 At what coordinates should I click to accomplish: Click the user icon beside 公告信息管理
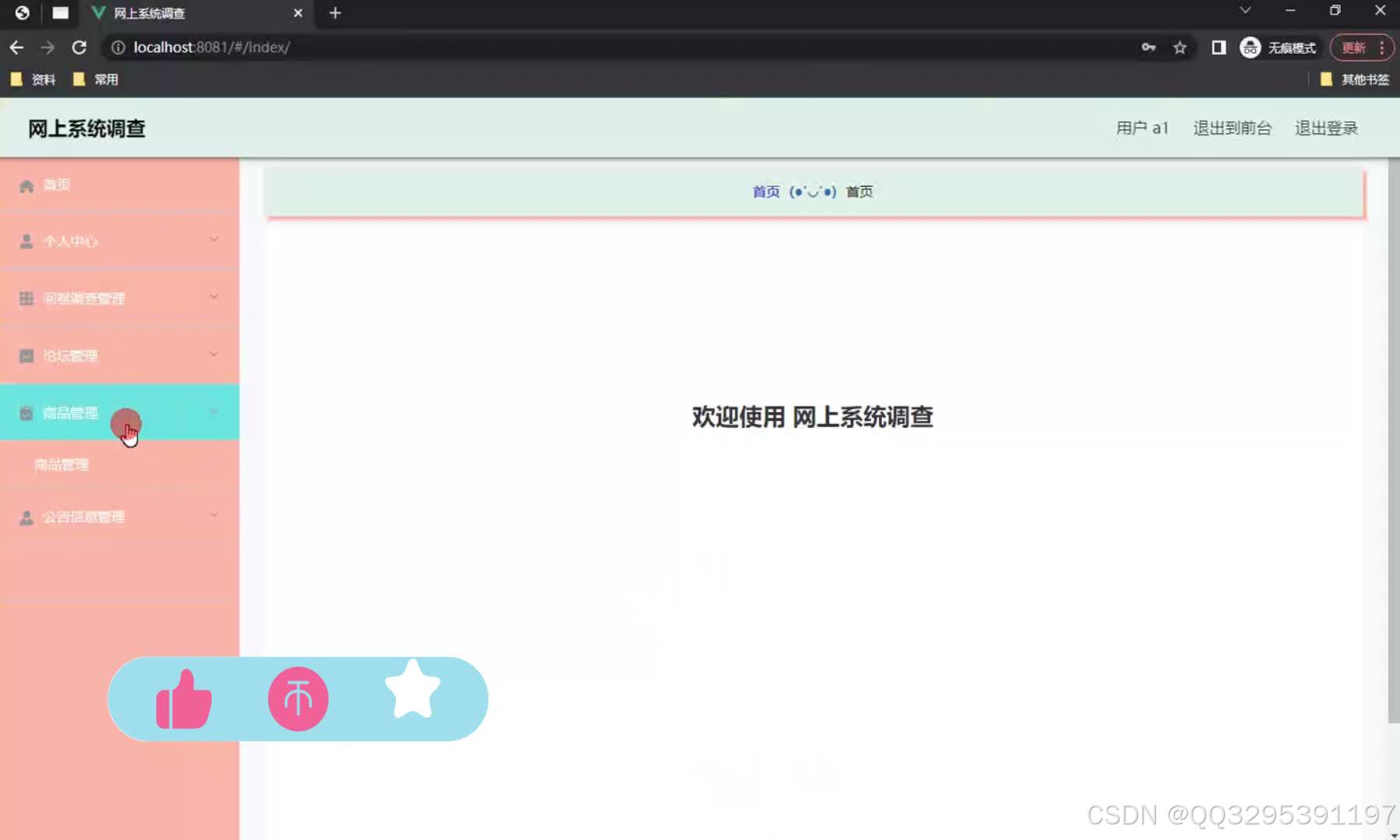[26, 517]
